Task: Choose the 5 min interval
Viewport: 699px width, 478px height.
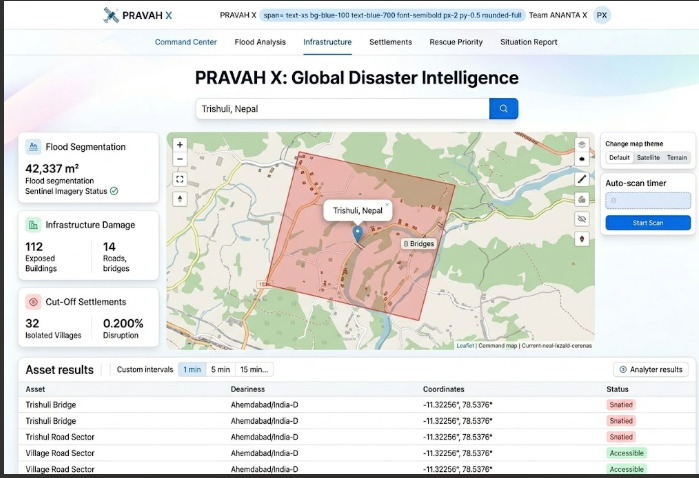Action: click(221, 370)
